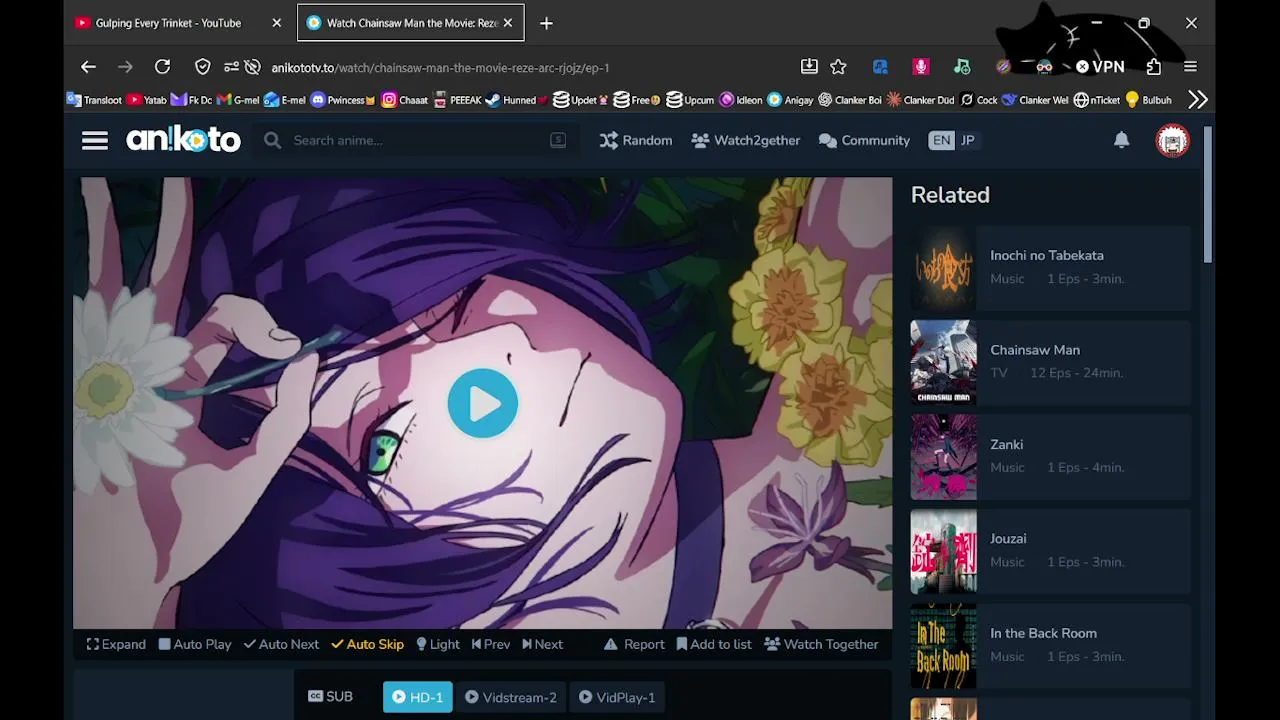Open the search filter icon in search box
The height and width of the screenshot is (720, 1280).
coord(558,140)
